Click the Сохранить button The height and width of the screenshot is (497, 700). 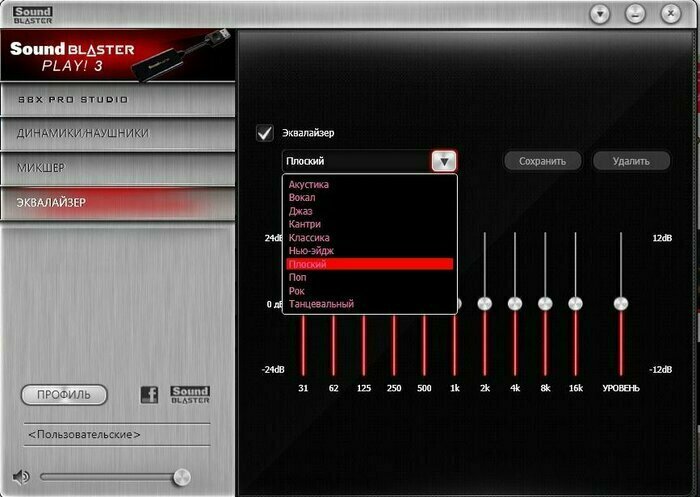click(x=542, y=161)
